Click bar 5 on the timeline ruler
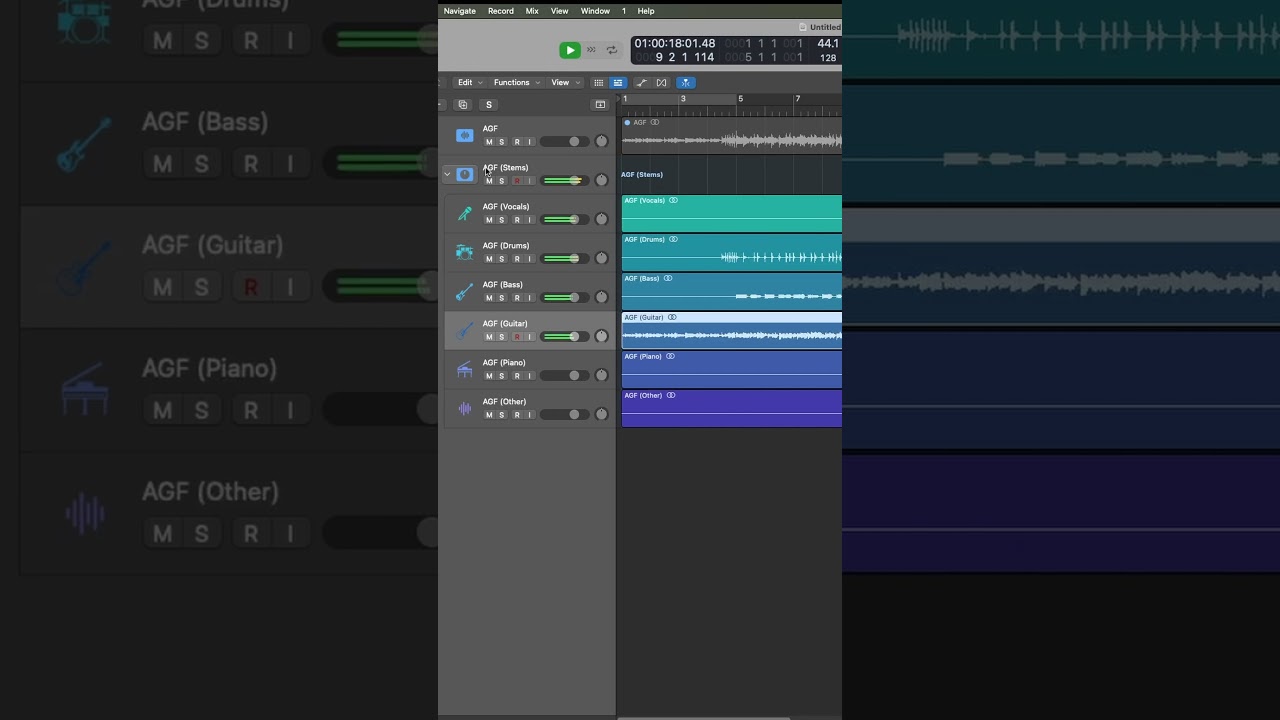This screenshot has width=1280, height=720. tap(740, 99)
